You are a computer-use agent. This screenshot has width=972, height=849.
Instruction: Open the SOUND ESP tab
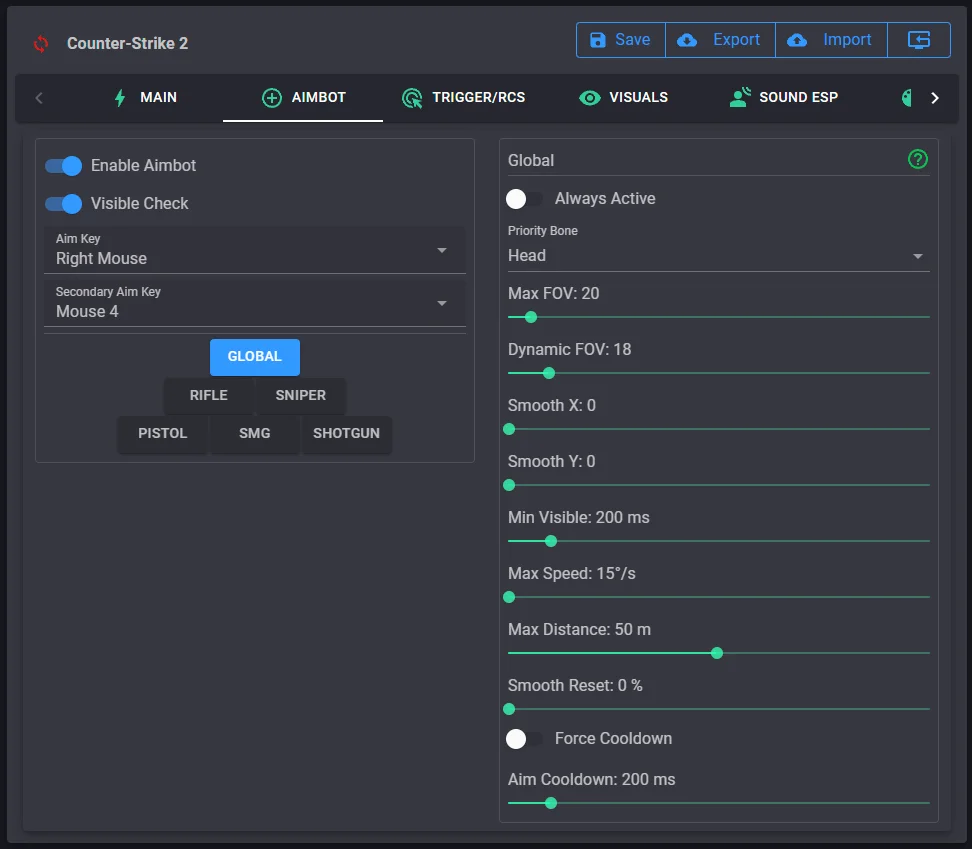click(x=784, y=98)
